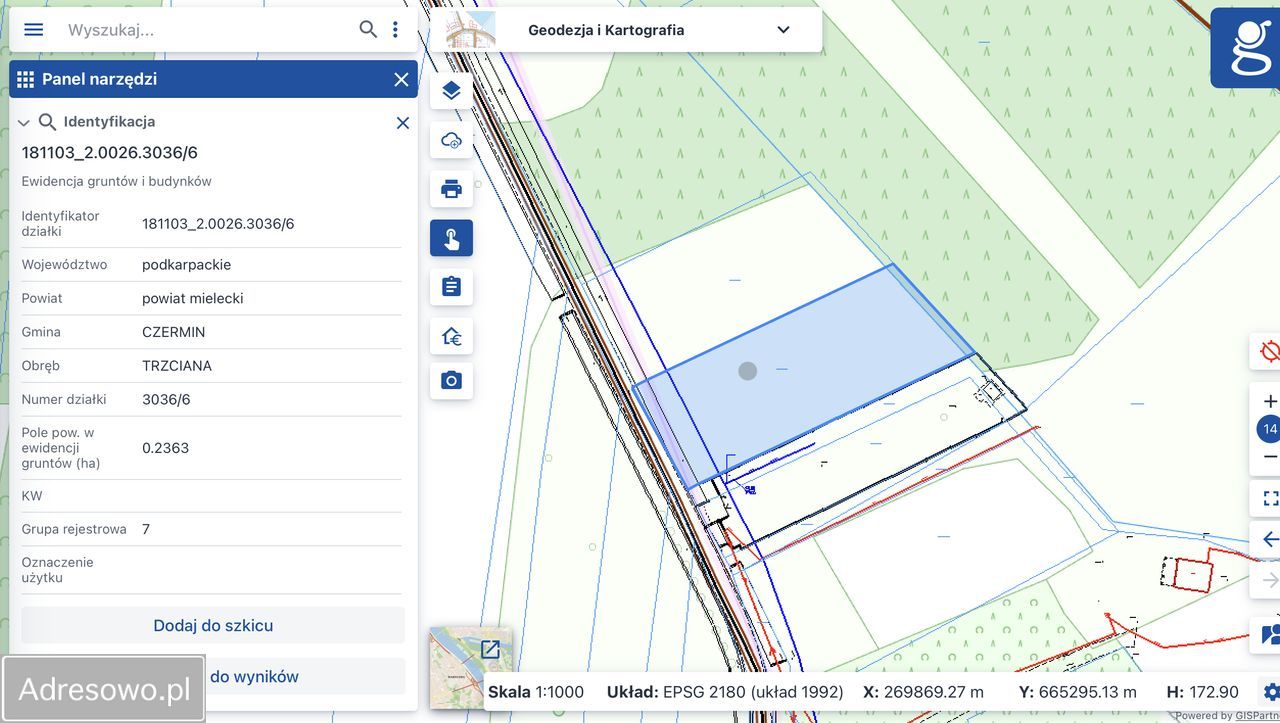
Task: Collapse the Identyfikacja section
Action: [x=24, y=122]
